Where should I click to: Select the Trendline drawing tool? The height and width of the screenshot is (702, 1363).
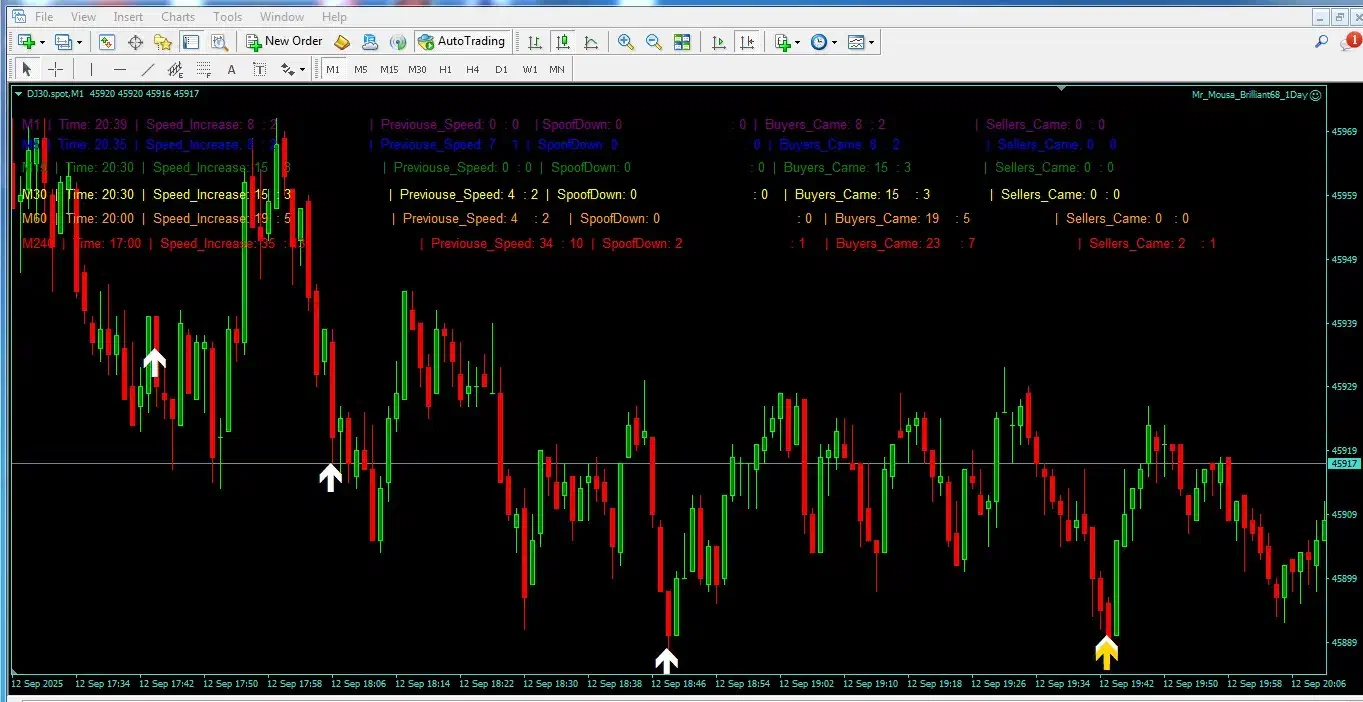coord(148,69)
